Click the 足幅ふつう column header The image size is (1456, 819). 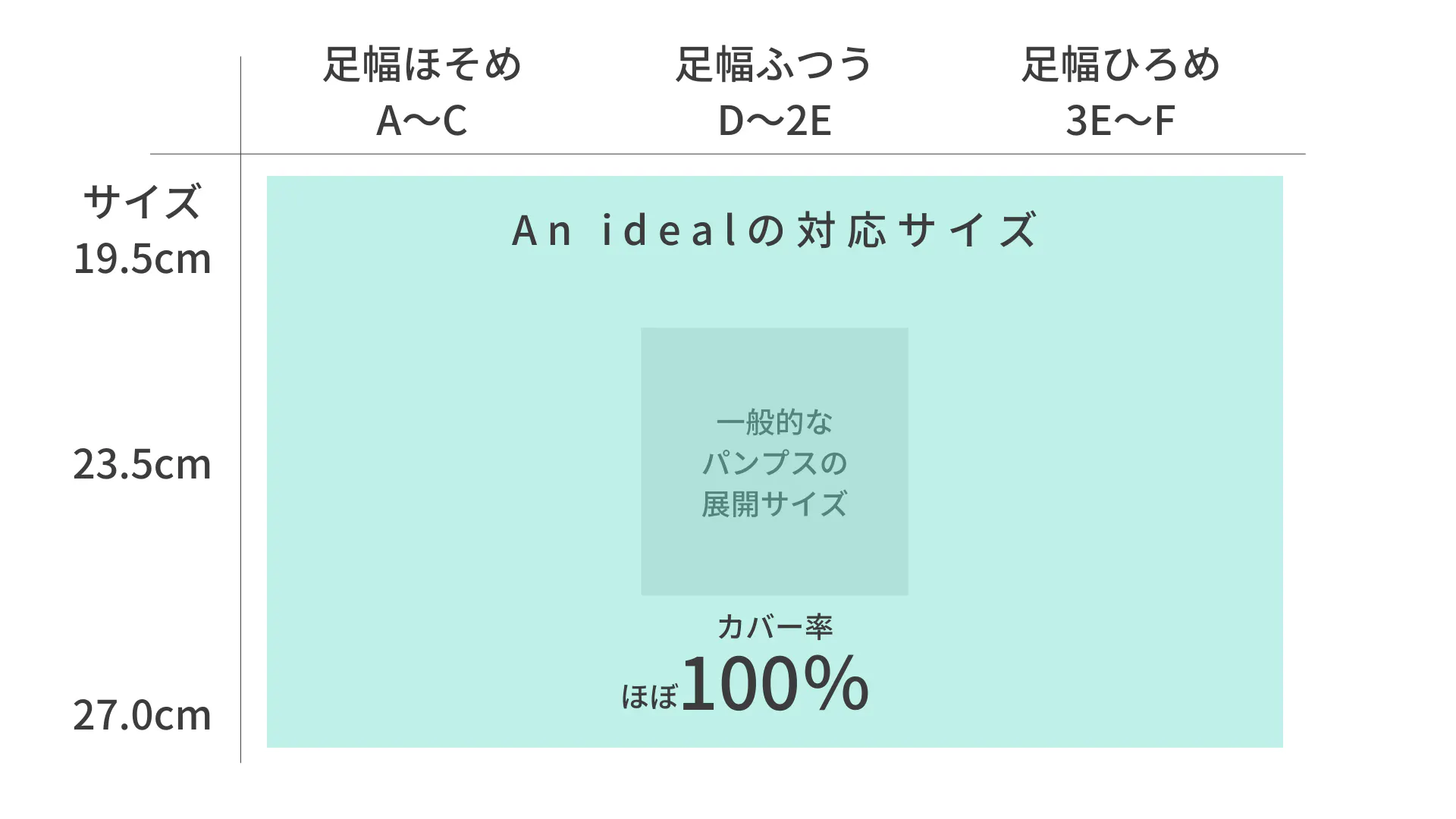[774, 64]
